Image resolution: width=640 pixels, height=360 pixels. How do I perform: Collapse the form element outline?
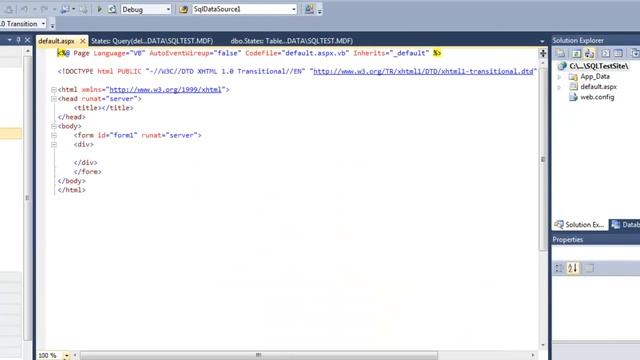pyautogui.click(x=53, y=135)
